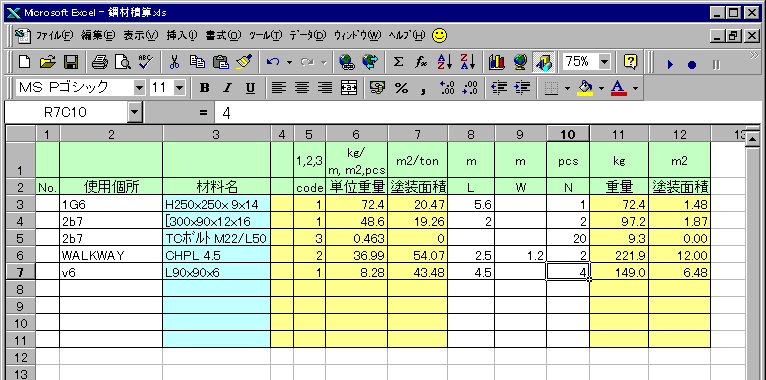Screen dimensions: 766x380
Task: Open the ファイル(F) menu
Action: [54, 36]
